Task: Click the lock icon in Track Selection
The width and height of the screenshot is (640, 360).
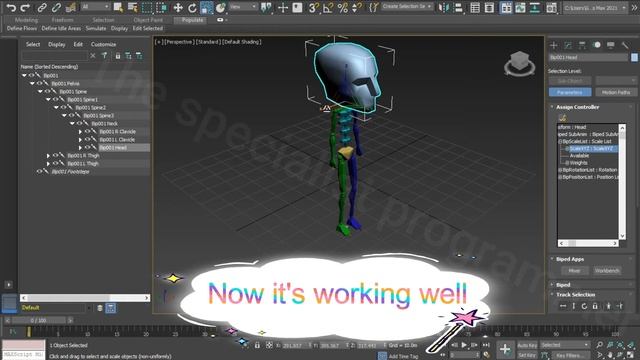Action: (x=595, y=306)
